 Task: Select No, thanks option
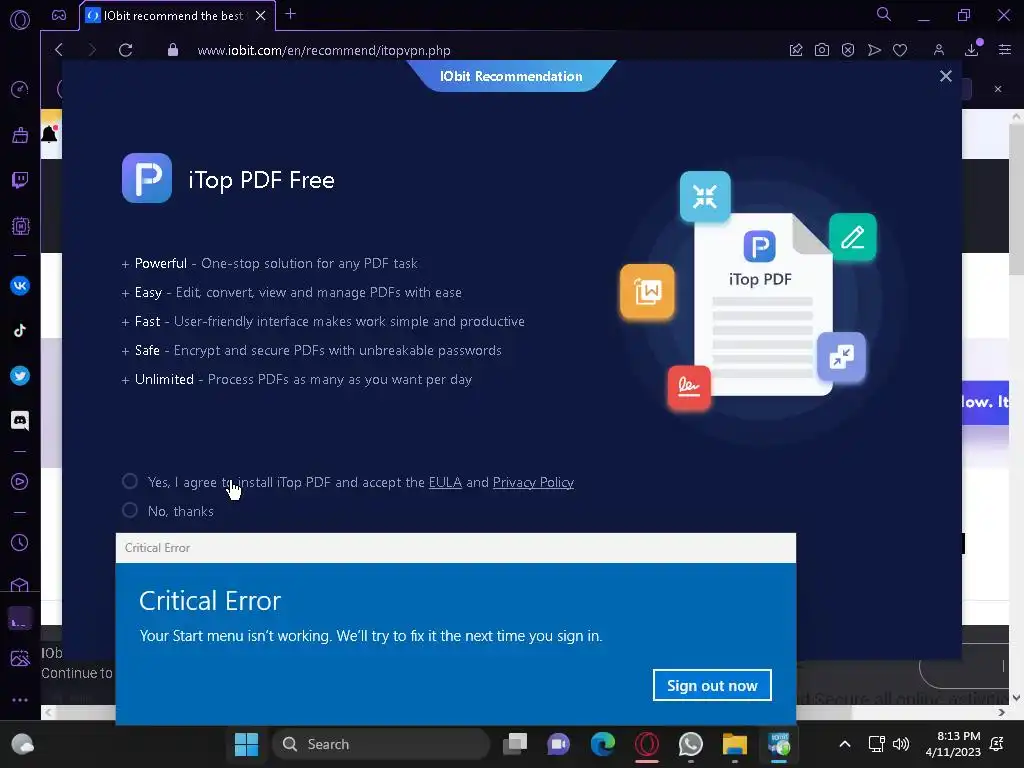(130, 510)
